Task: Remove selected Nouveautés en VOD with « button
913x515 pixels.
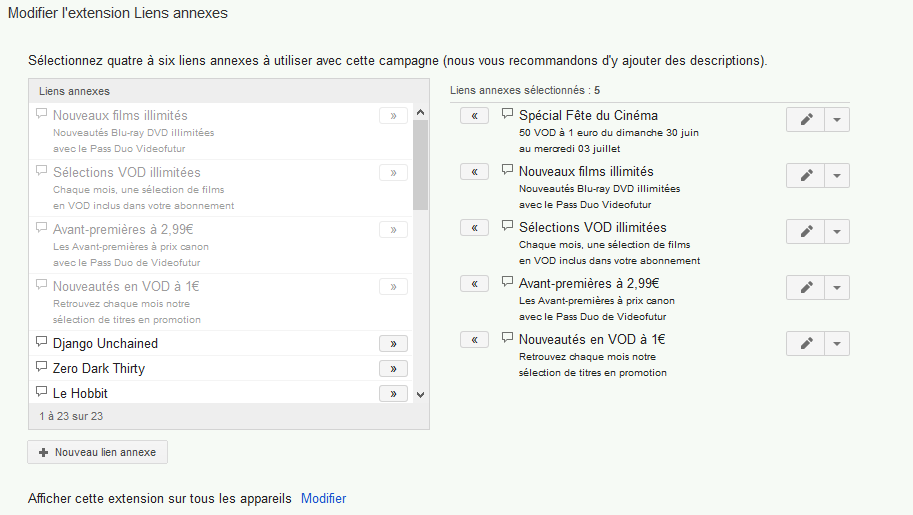Action: click(x=475, y=339)
